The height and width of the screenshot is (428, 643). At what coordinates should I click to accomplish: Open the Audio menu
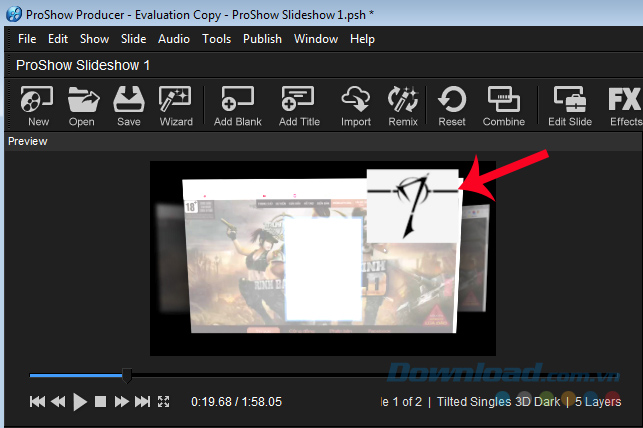coord(174,39)
